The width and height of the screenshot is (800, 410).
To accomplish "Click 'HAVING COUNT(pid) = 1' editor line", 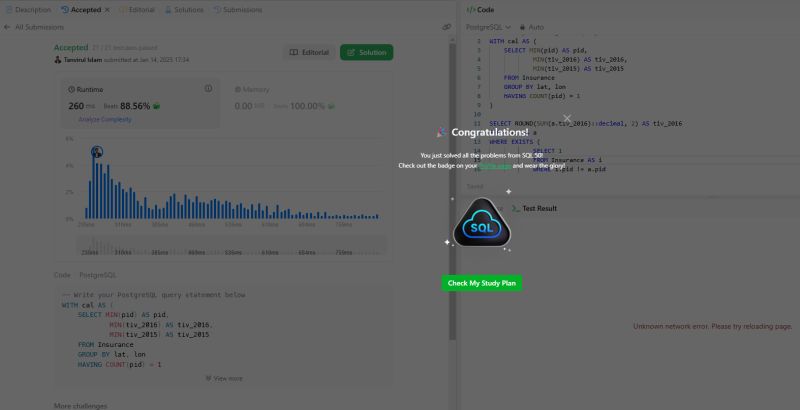I will coord(542,96).
